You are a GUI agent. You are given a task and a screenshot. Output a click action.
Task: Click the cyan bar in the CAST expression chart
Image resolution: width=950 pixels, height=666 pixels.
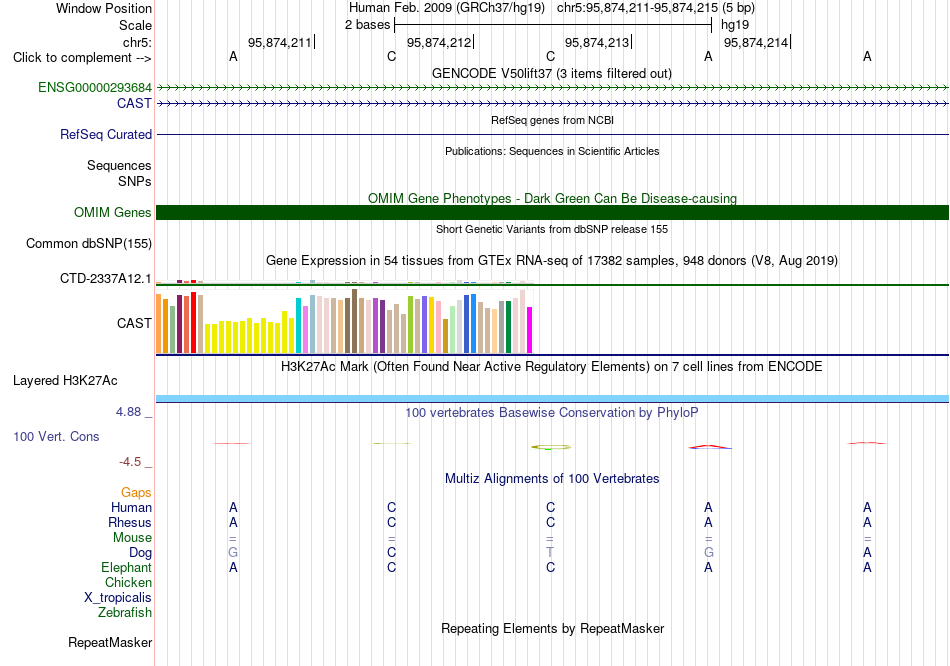pos(299,325)
